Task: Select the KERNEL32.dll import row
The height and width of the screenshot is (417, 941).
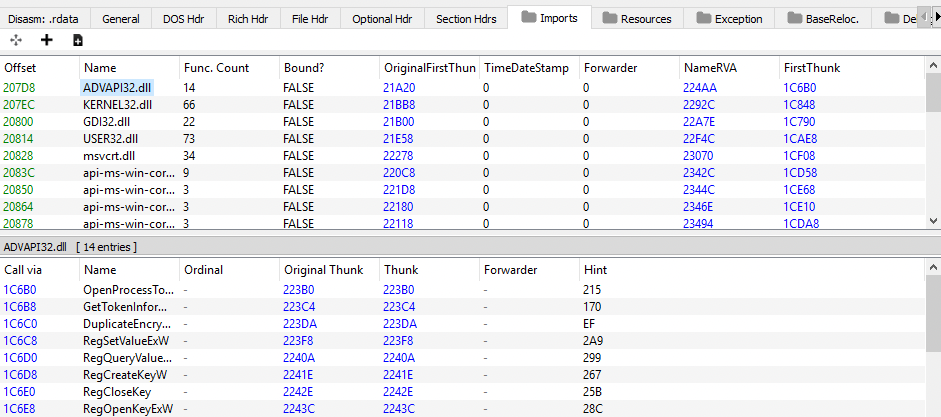Action: point(118,104)
